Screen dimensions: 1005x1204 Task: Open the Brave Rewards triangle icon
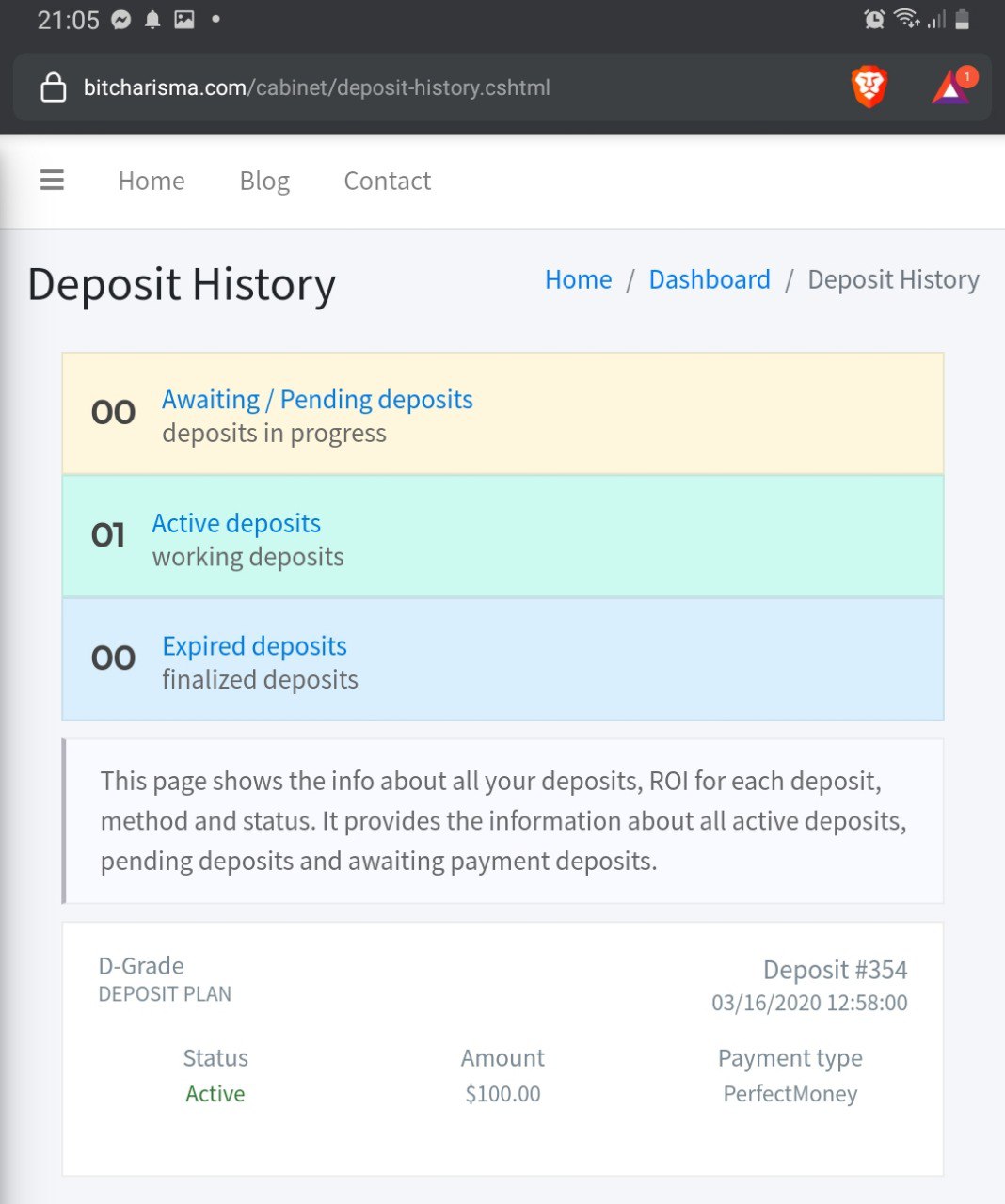(x=951, y=87)
